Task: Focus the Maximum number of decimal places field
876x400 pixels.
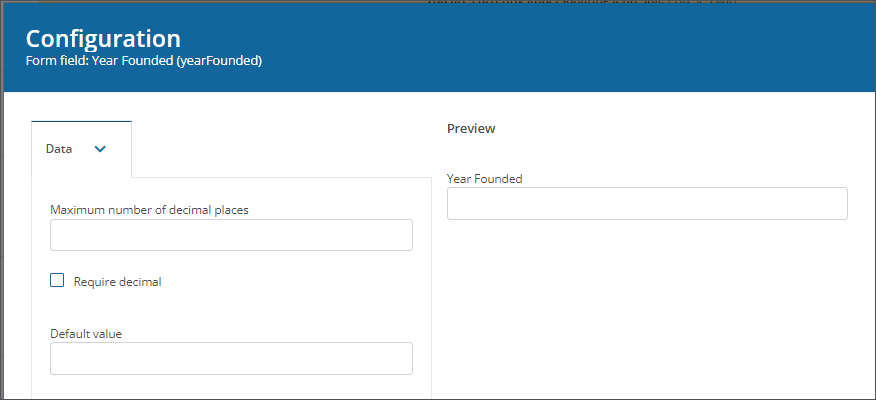Action: click(231, 235)
